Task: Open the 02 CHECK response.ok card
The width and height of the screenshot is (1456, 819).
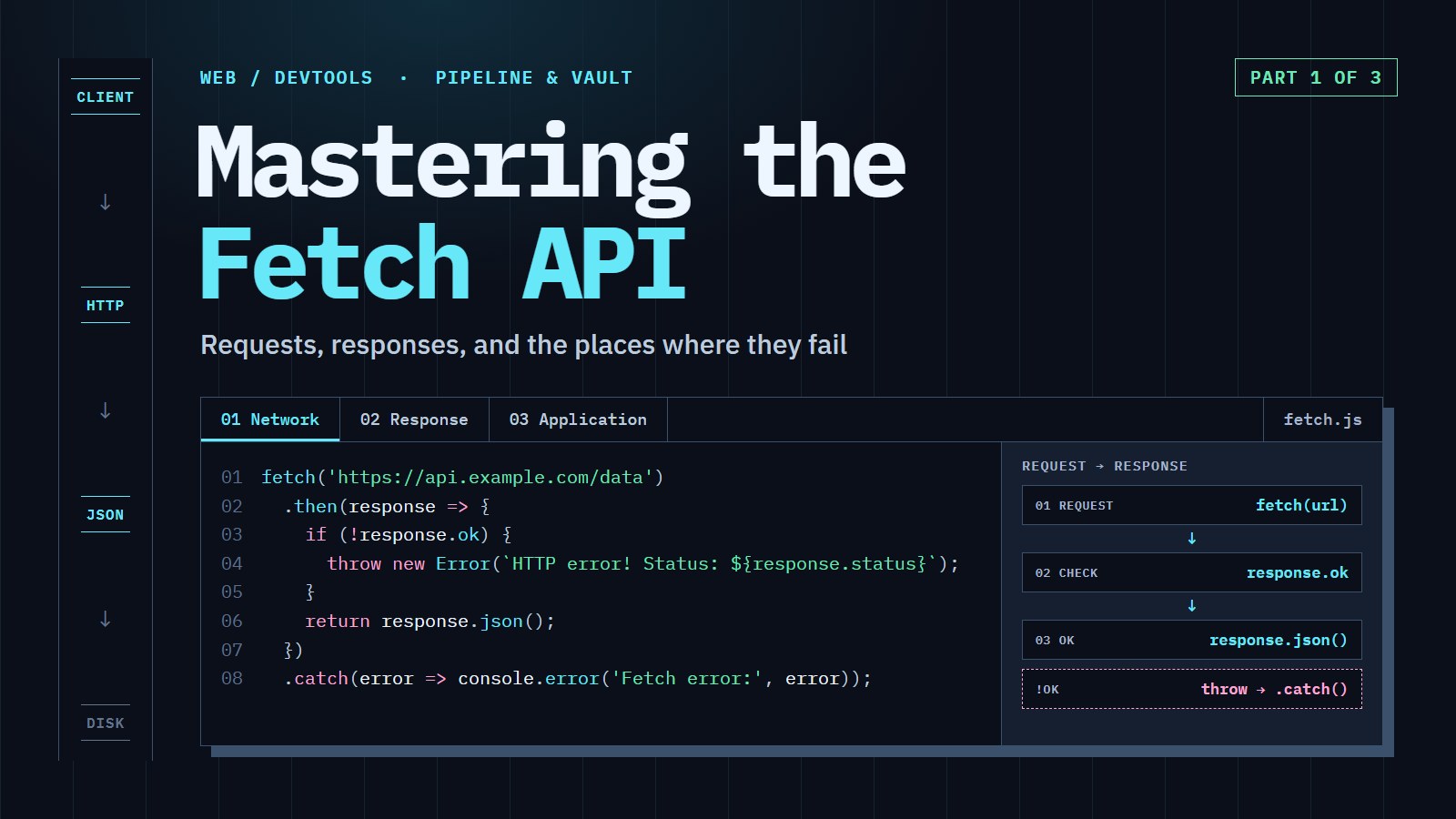Action: click(1192, 572)
